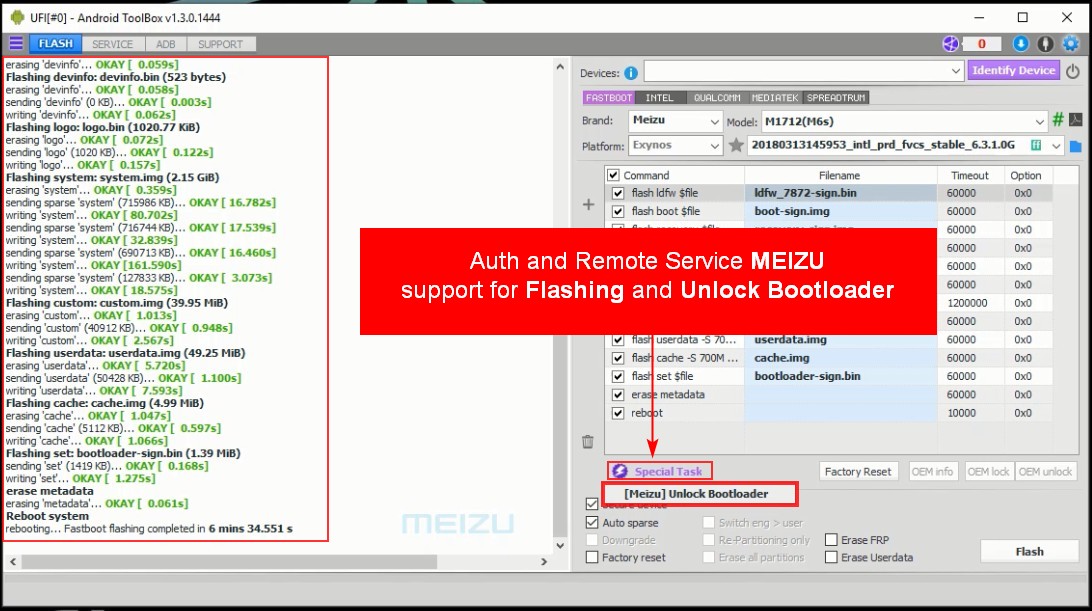Viewport: 1092px width, 611px height.
Task: Disable the Auto sparse checkbox
Action: tap(592, 523)
